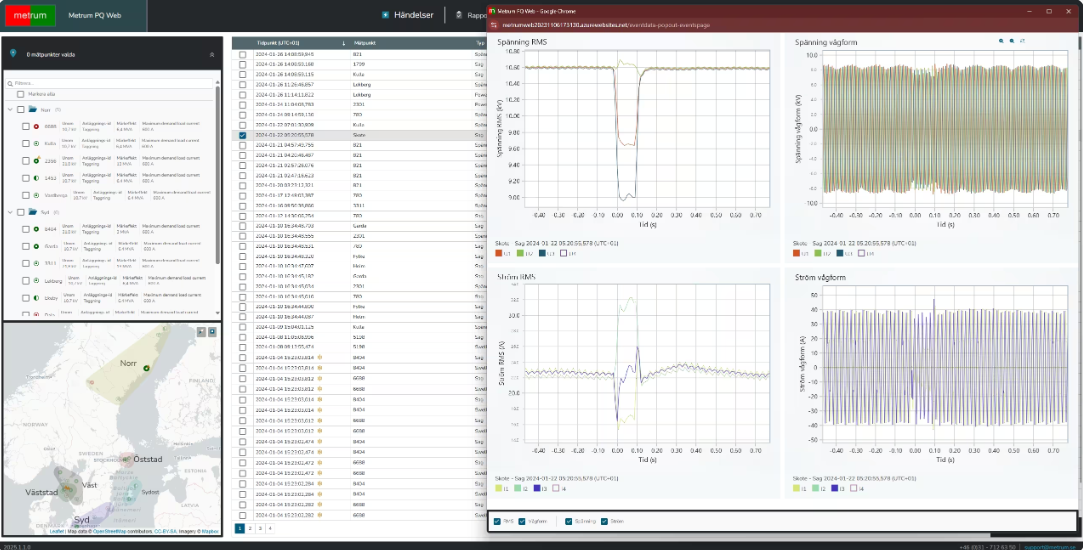This screenshot has width=1083, height=550.
Task: Click the half-filled status icon next to 1452
Action: pyautogui.click(x=36, y=178)
